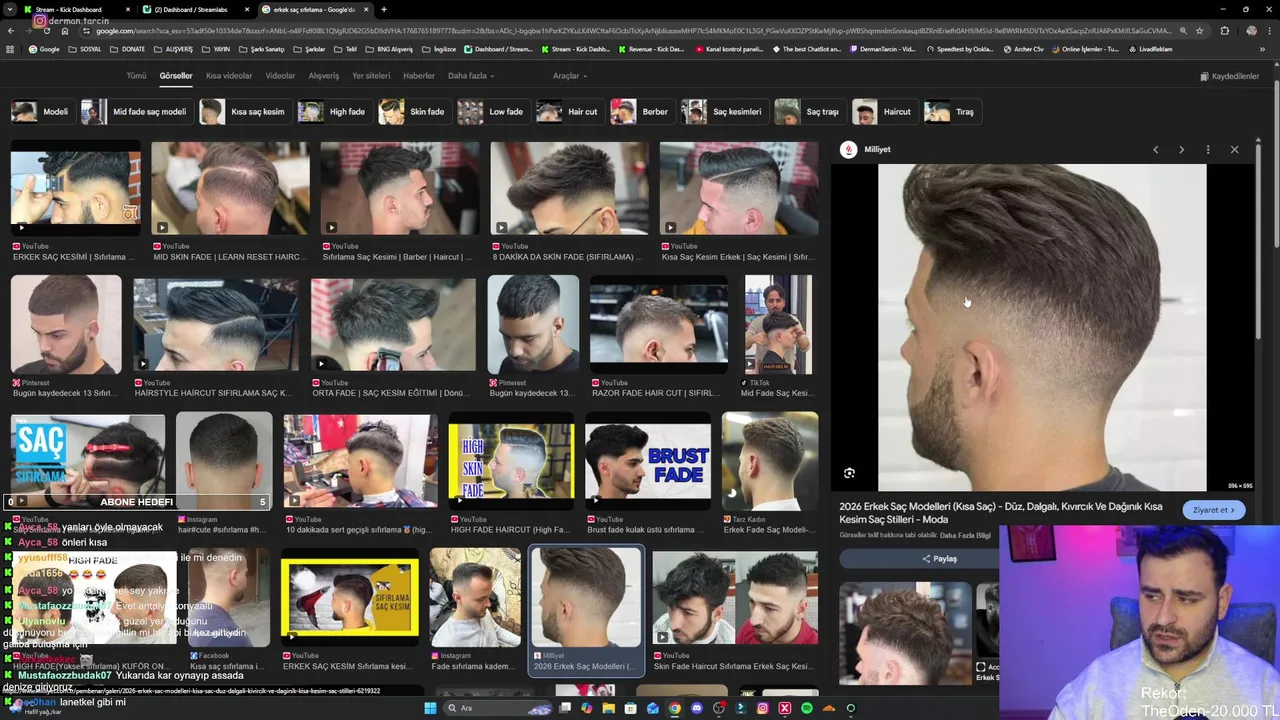
Task: Filter by High fade chip
Action: pos(333,112)
